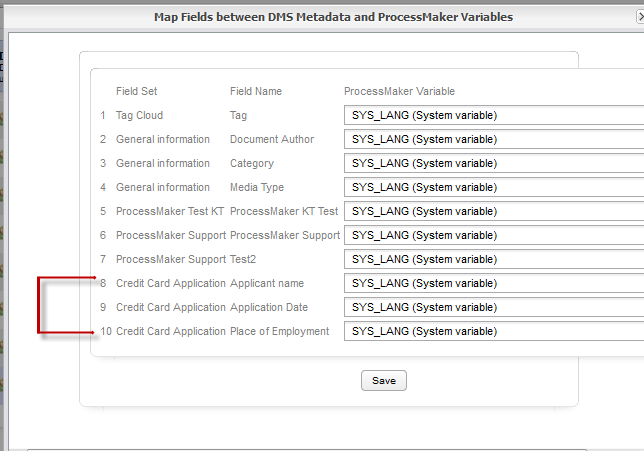The width and height of the screenshot is (644, 451).
Task: Click Credit Card Application in row 10
Action: 171,331
